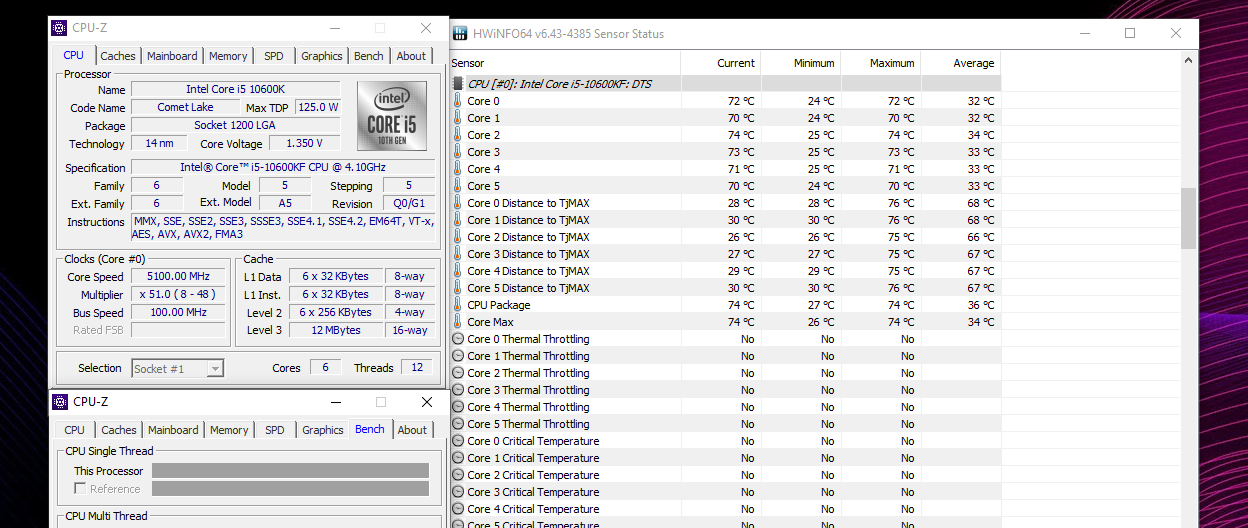Click the Core 5 Thermal Throttling status icon
This screenshot has height=528, width=1248.
[x=458, y=424]
